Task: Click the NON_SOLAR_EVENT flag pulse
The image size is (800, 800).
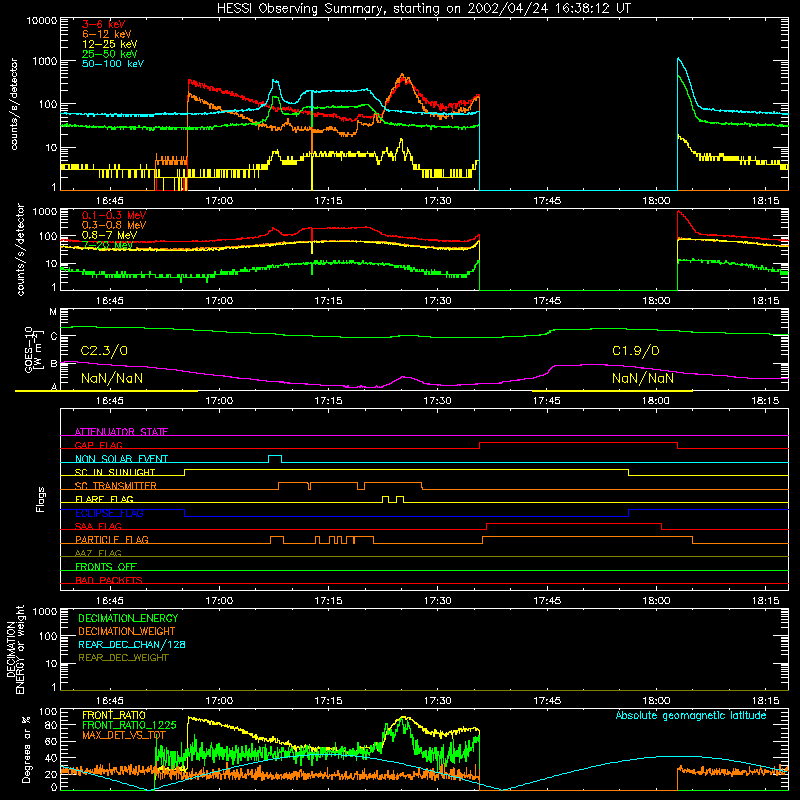Action: coord(275,458)
